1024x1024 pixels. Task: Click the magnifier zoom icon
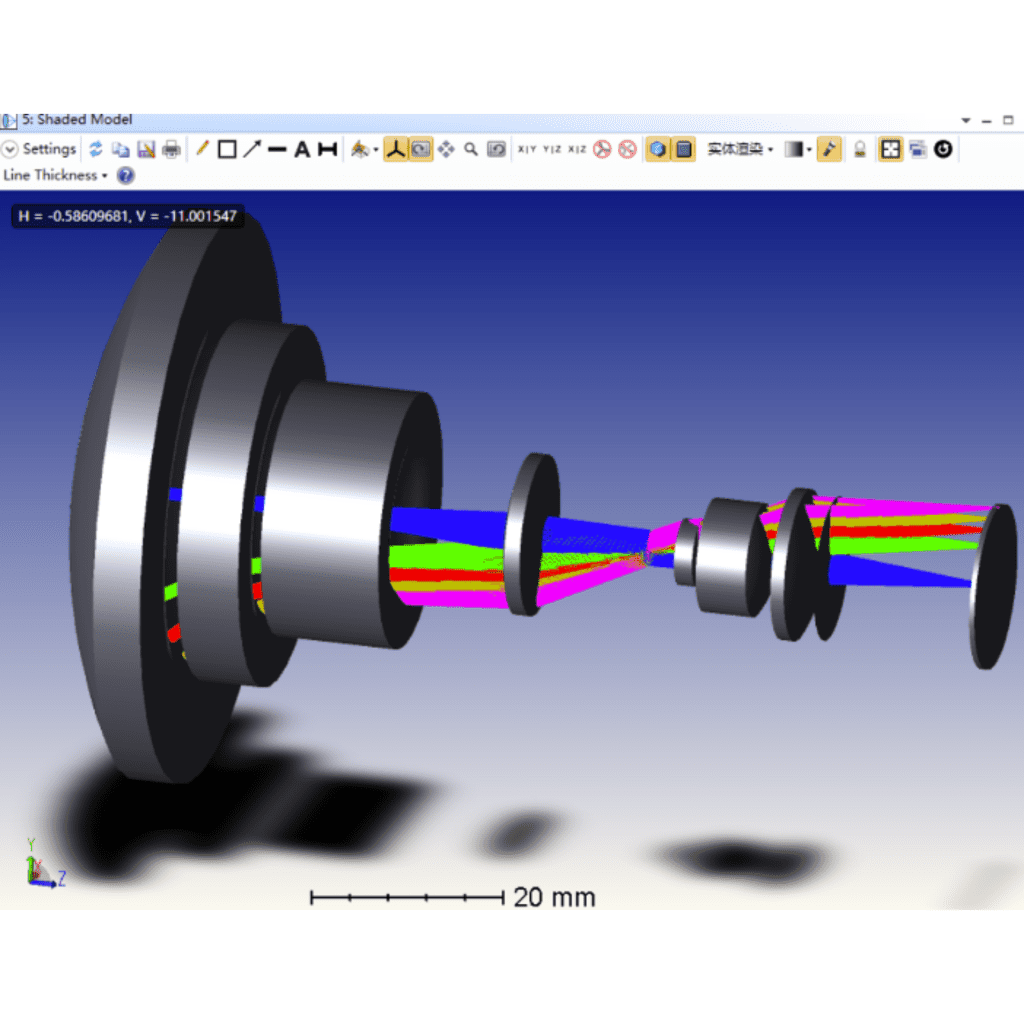pos(471,150)
